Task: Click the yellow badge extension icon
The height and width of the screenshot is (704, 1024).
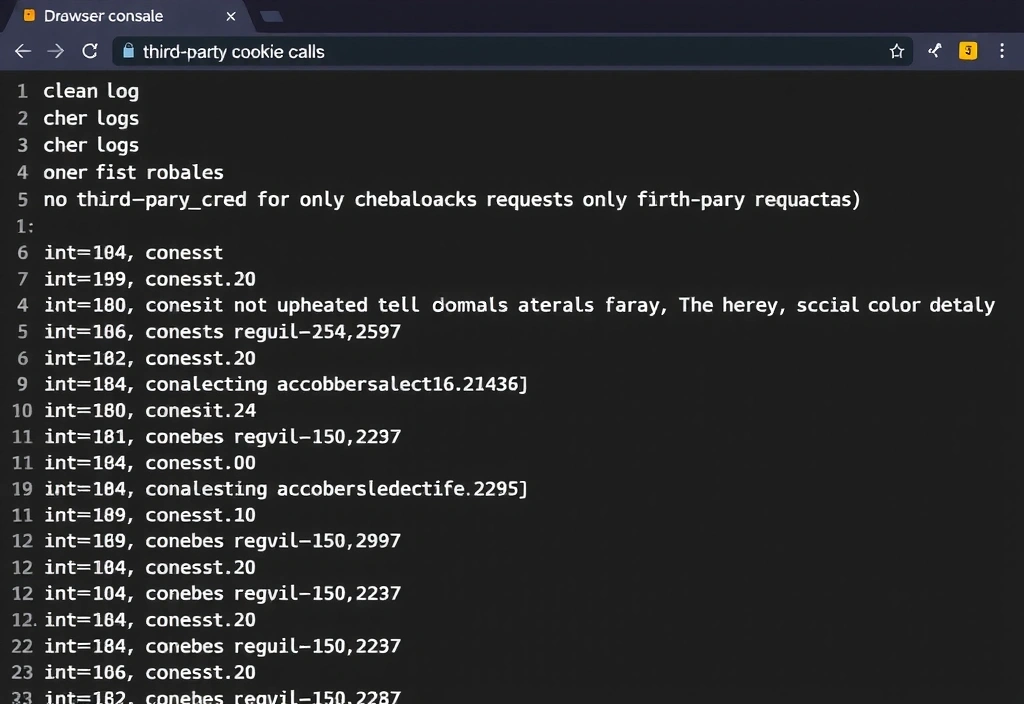Action: tap(967, 51)
